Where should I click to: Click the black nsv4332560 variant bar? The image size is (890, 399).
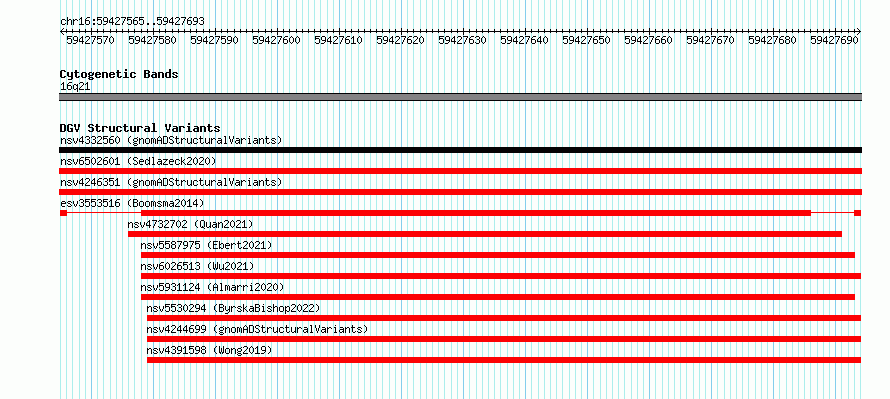pos(460,150)
